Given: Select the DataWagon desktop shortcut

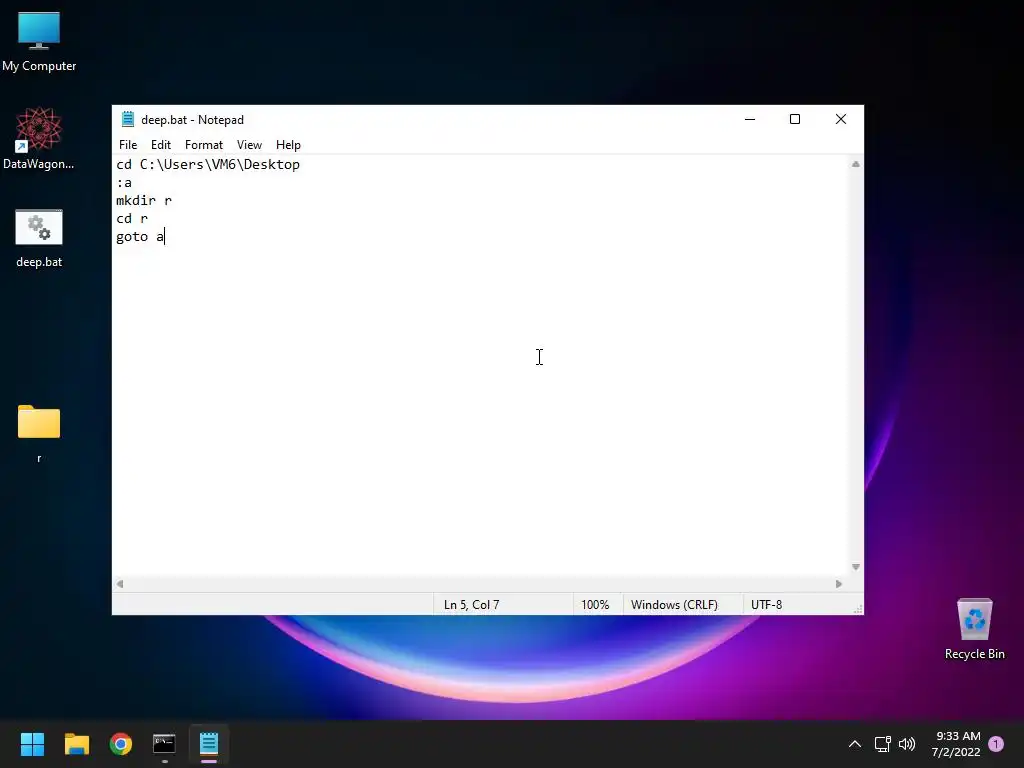Looking at the screenshot, I should pos(39,138).
